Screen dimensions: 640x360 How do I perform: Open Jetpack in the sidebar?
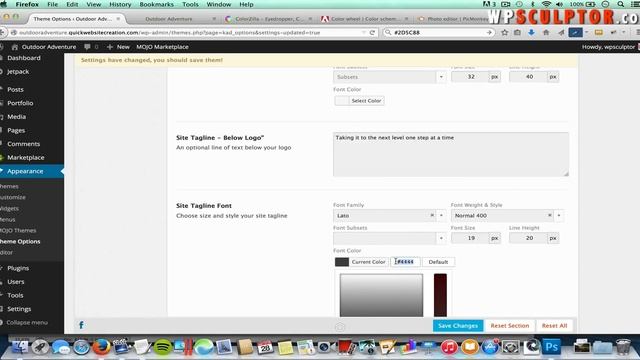(x=18, y=71)
